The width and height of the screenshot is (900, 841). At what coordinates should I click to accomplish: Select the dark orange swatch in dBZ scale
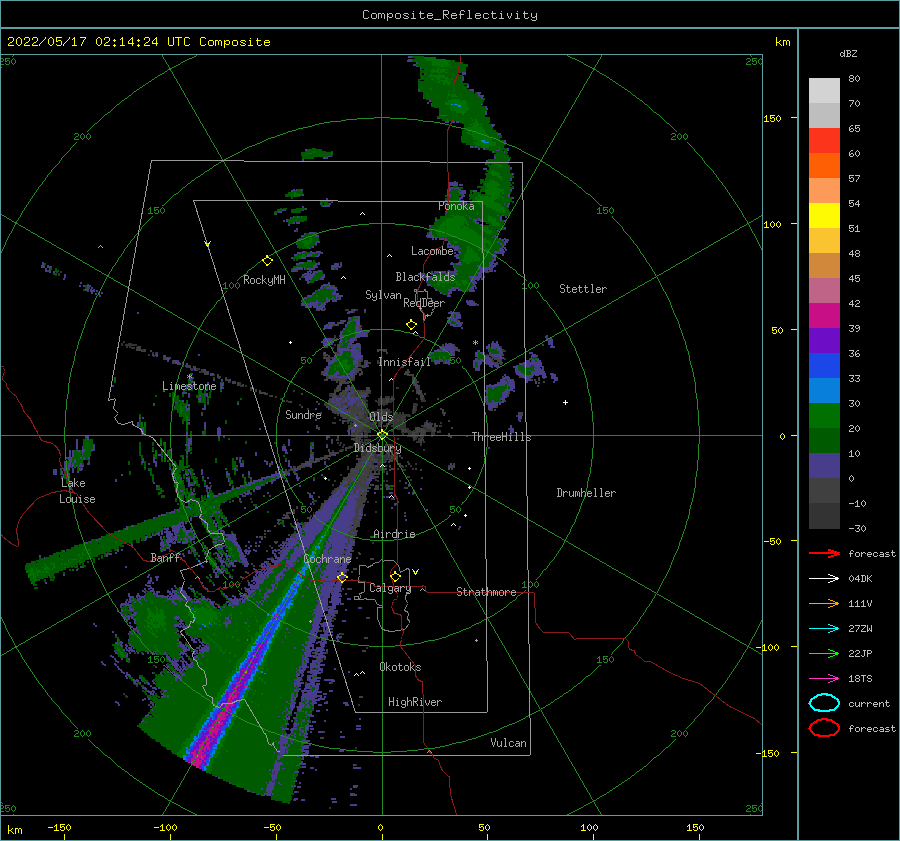tap(824, 166)
